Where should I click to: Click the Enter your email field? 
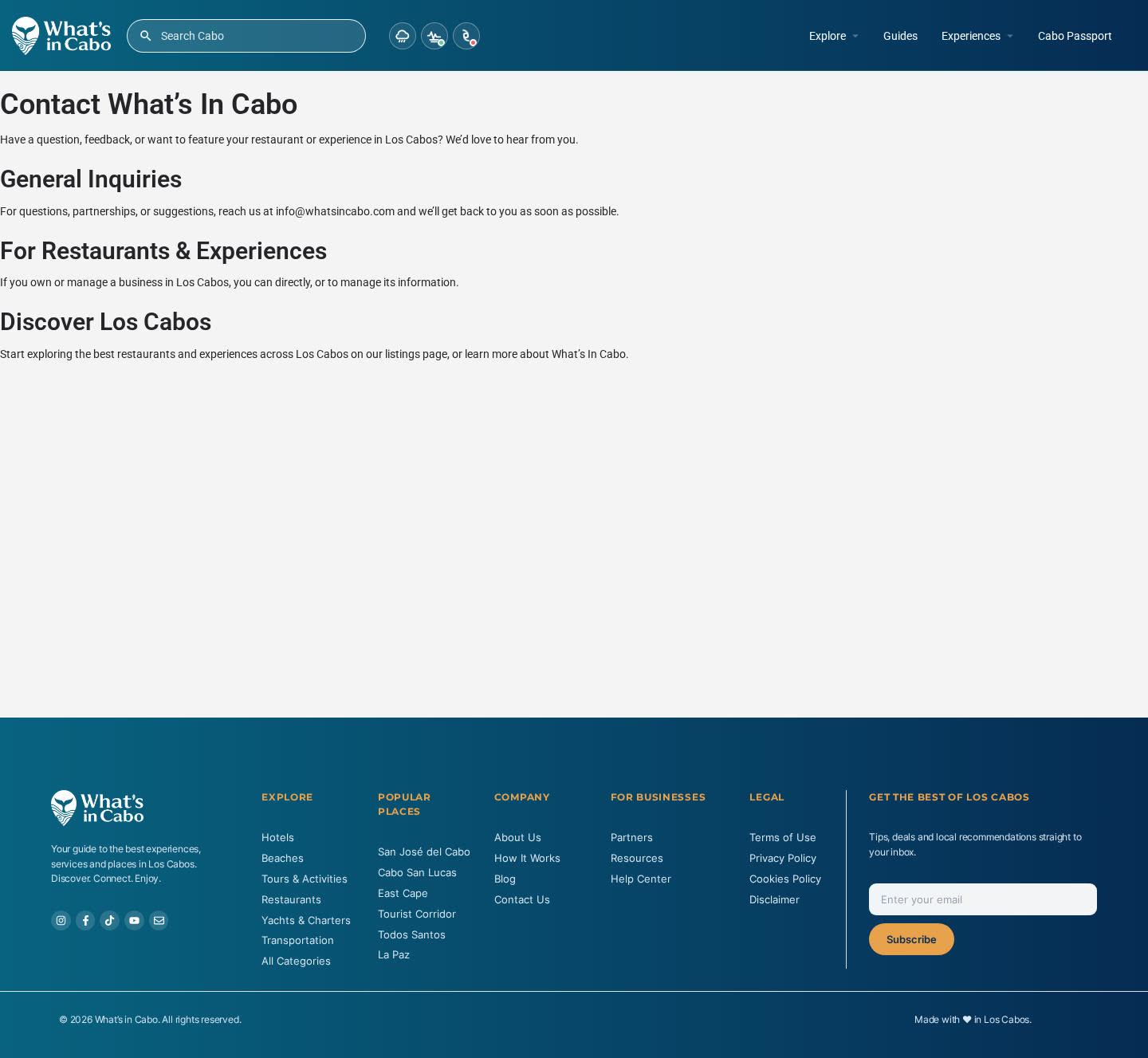tap(983, 899)
